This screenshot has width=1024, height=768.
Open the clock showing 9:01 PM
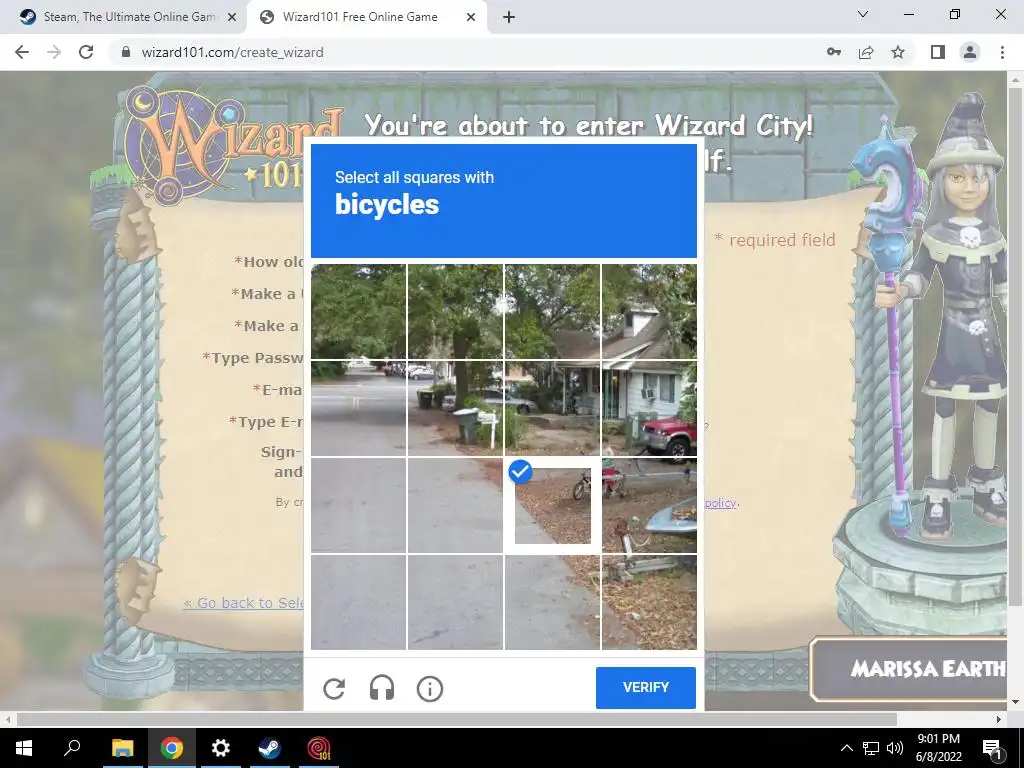coord(938,748)
